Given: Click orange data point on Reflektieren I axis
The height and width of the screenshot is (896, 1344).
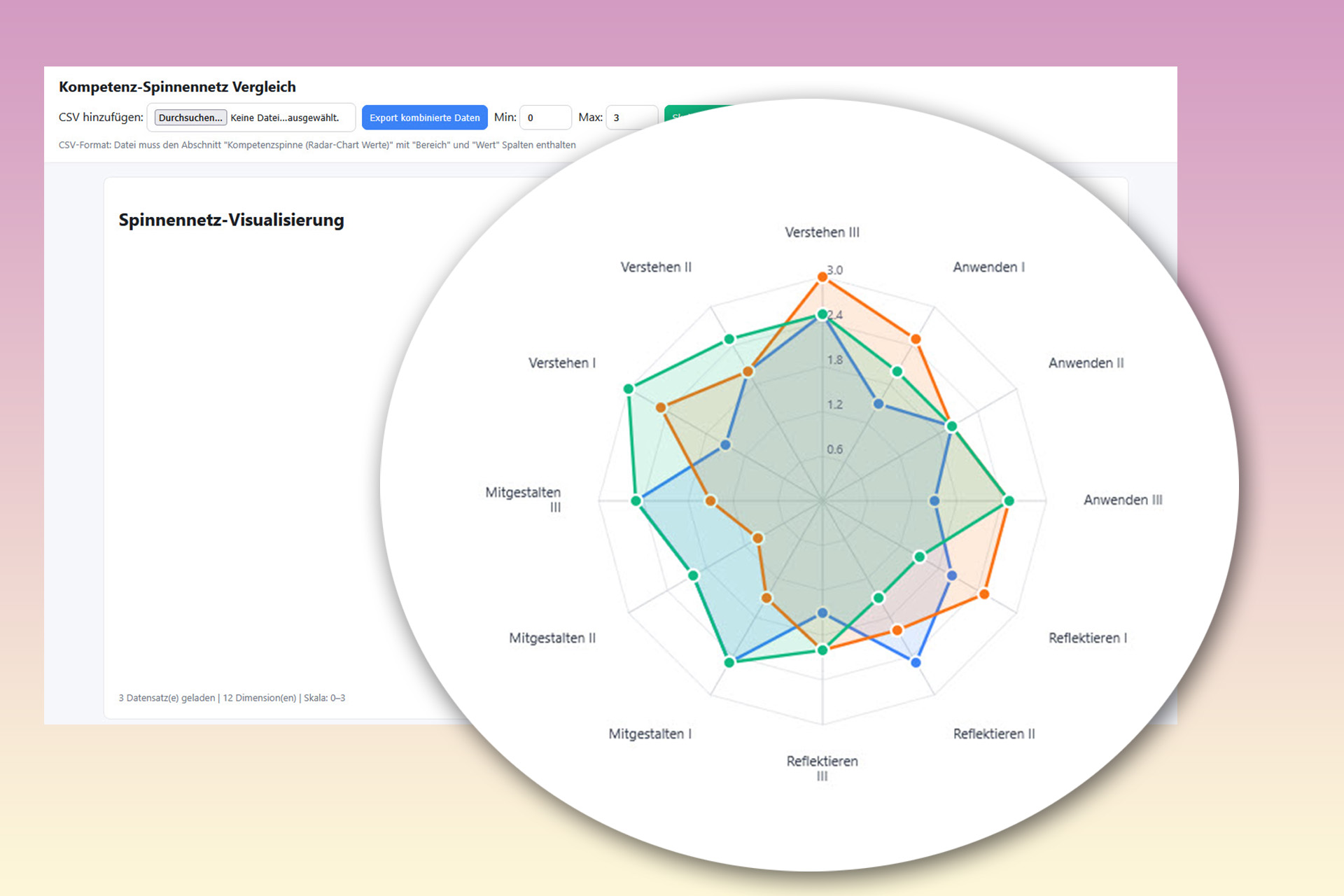Looking at the screenshot, I should coord(984,594).
